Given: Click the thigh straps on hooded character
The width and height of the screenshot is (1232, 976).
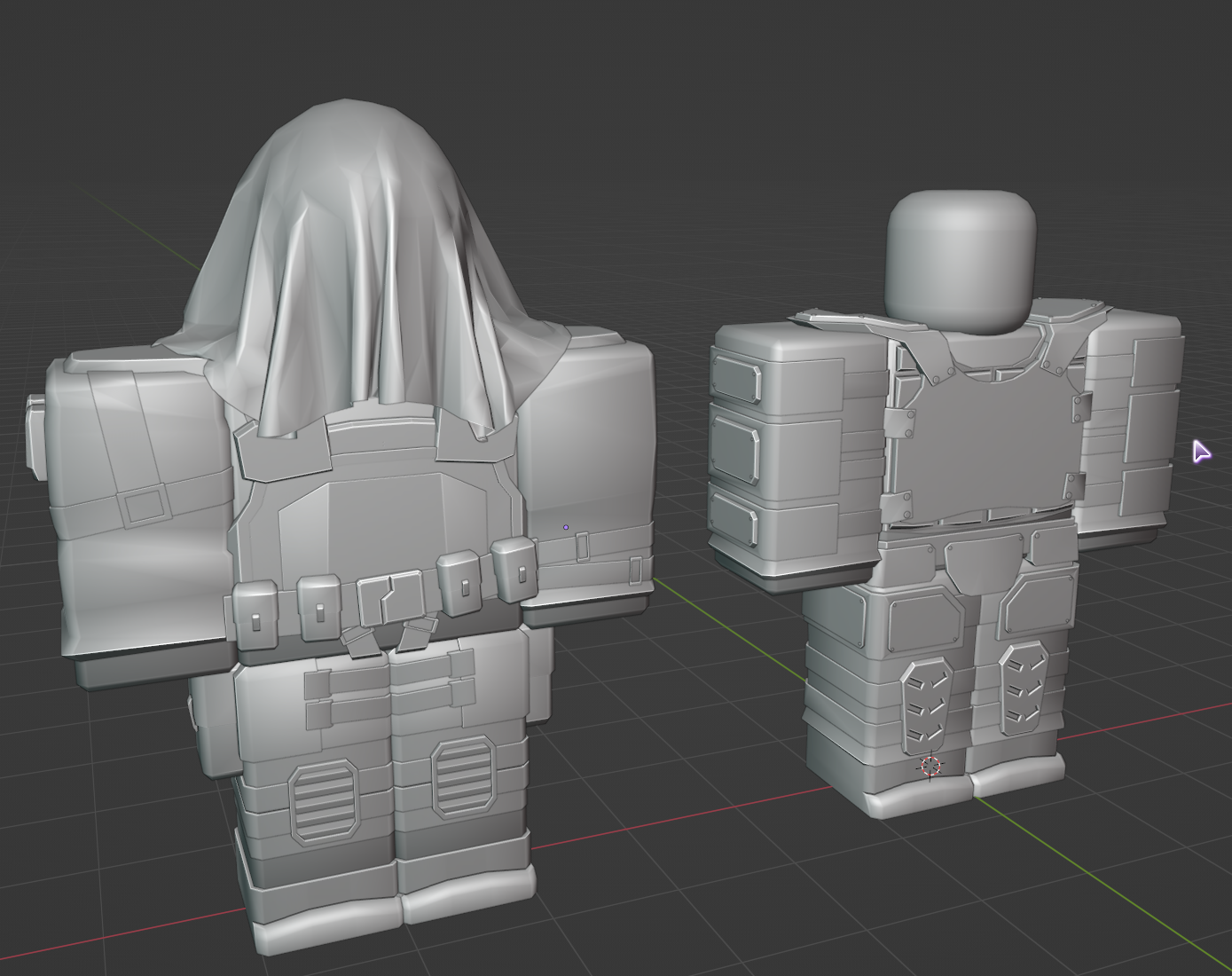Looking at the screenshot, I should (388, 688).
